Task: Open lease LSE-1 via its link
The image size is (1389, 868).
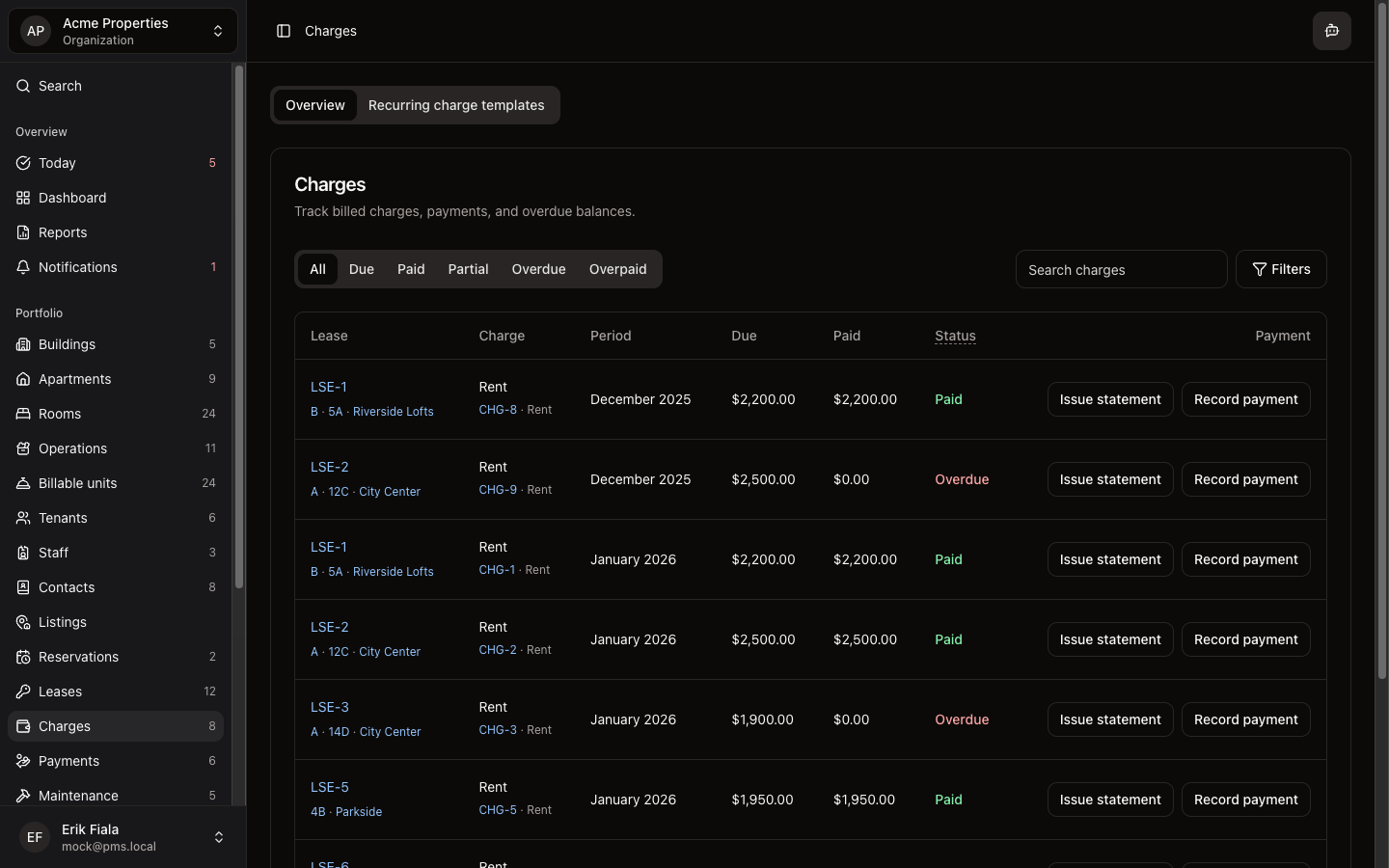Action: (x=329, y=386)
